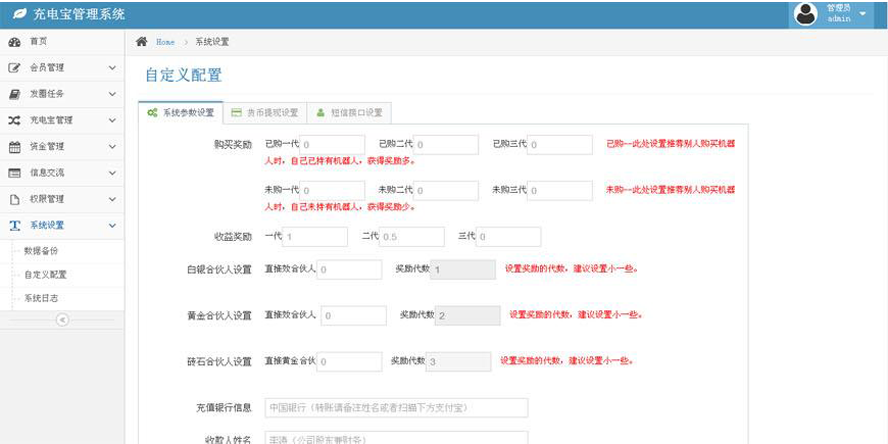The width and height of the screenshot is (888, 444).
Task: Expand 权限管理 menu chevron
Action: coord(112,199)
